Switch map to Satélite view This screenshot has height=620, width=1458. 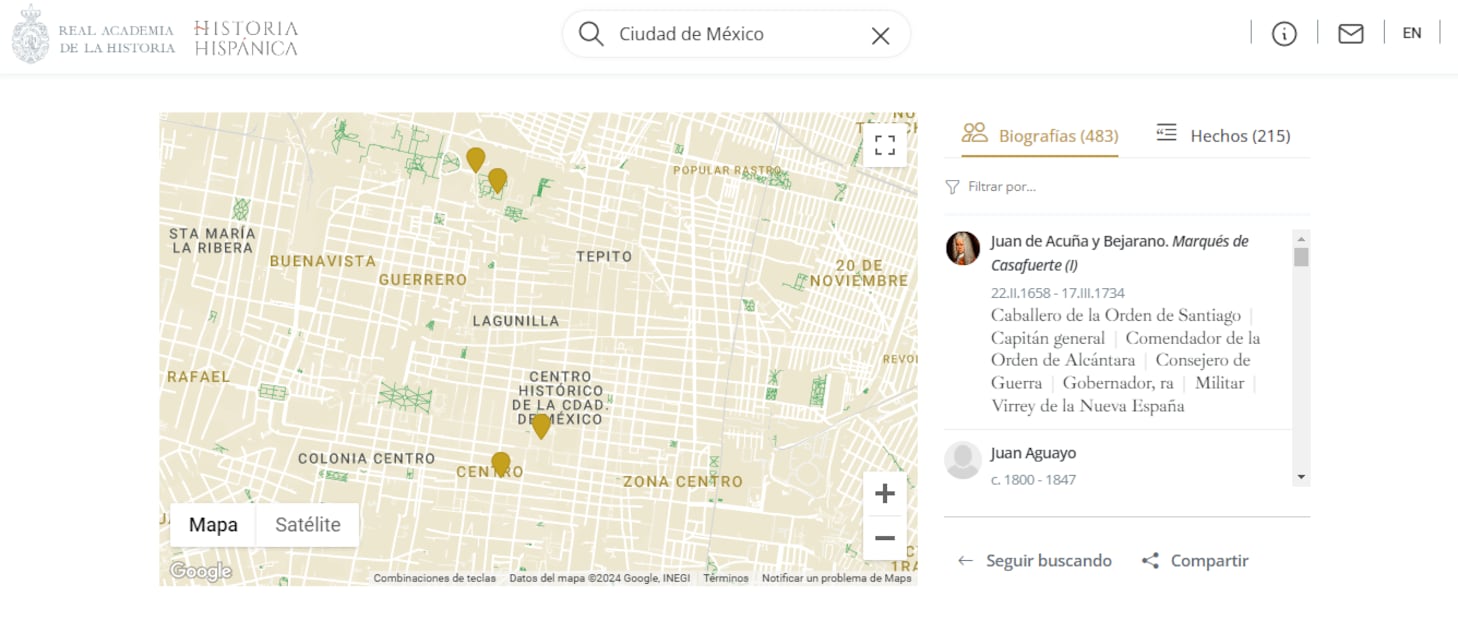308,525
